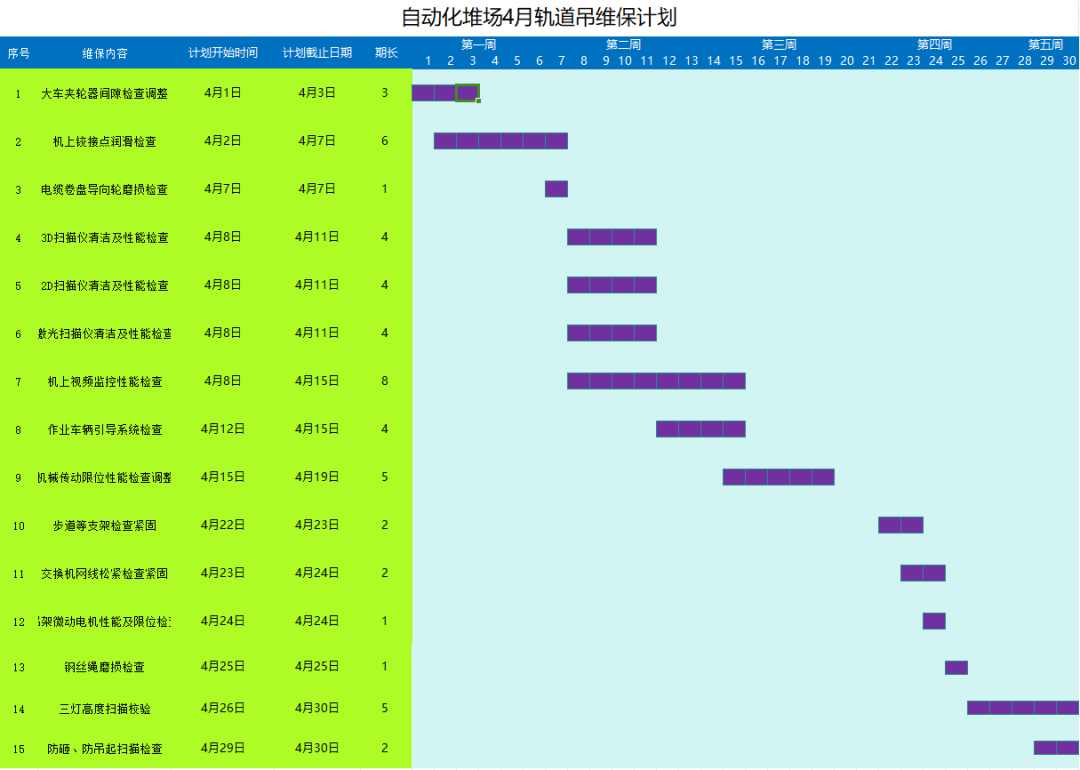Select the 维保内容 column header
The height and width of the screenshot is (770, 1080).
(105, 53)
